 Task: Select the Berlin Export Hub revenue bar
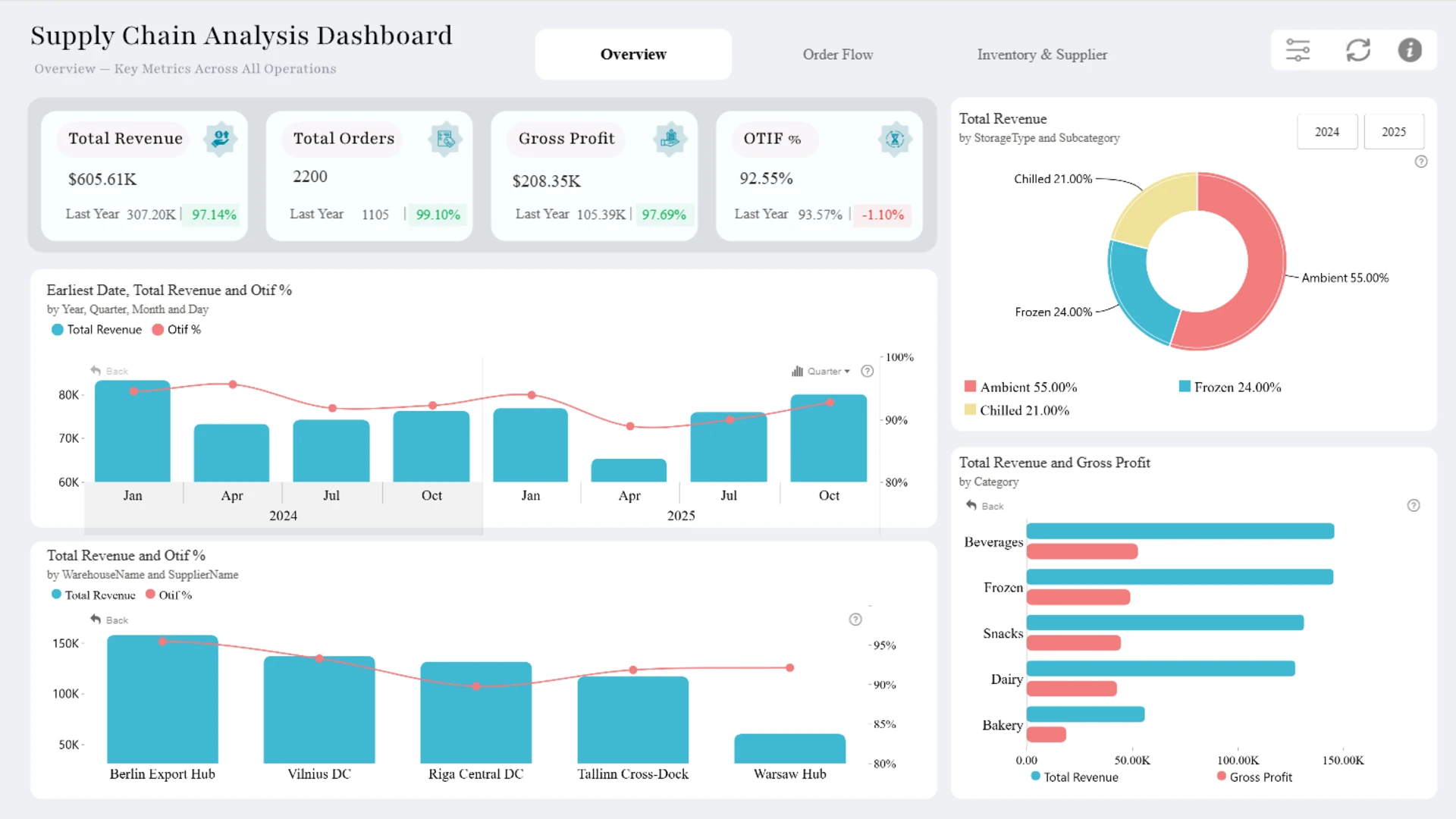point(162,699)
